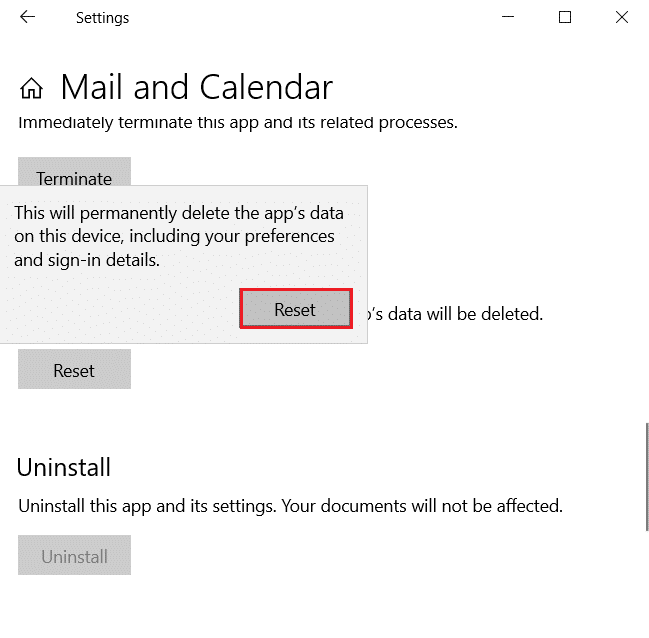The image size is (649, 638).
Task: Select the 'Mail and Calendar' page title
Action: (x=197, y=87)
